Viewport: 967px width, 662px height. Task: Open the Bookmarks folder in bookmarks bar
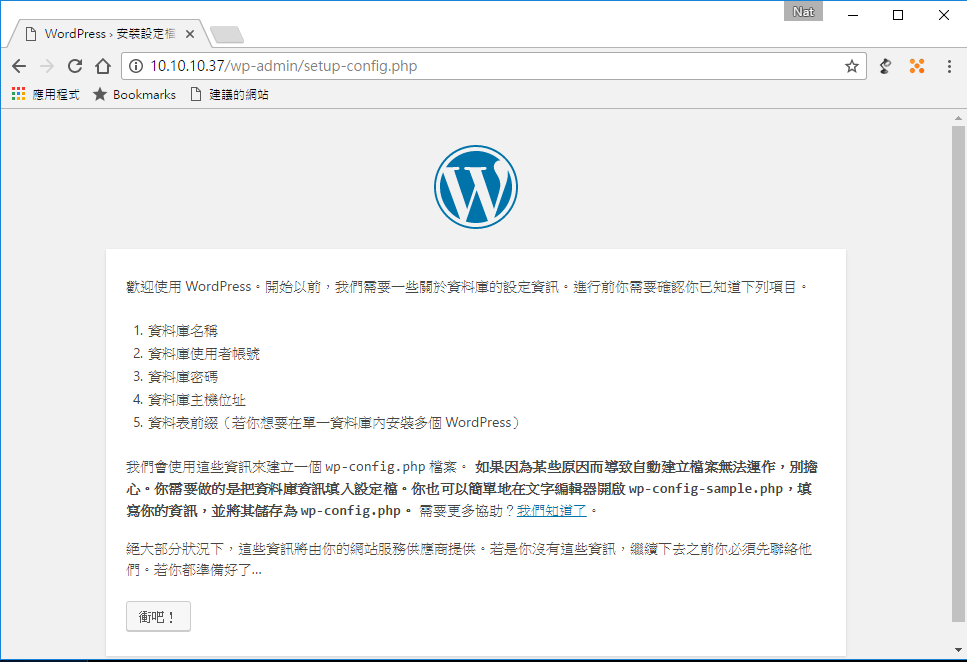(134, 94)
